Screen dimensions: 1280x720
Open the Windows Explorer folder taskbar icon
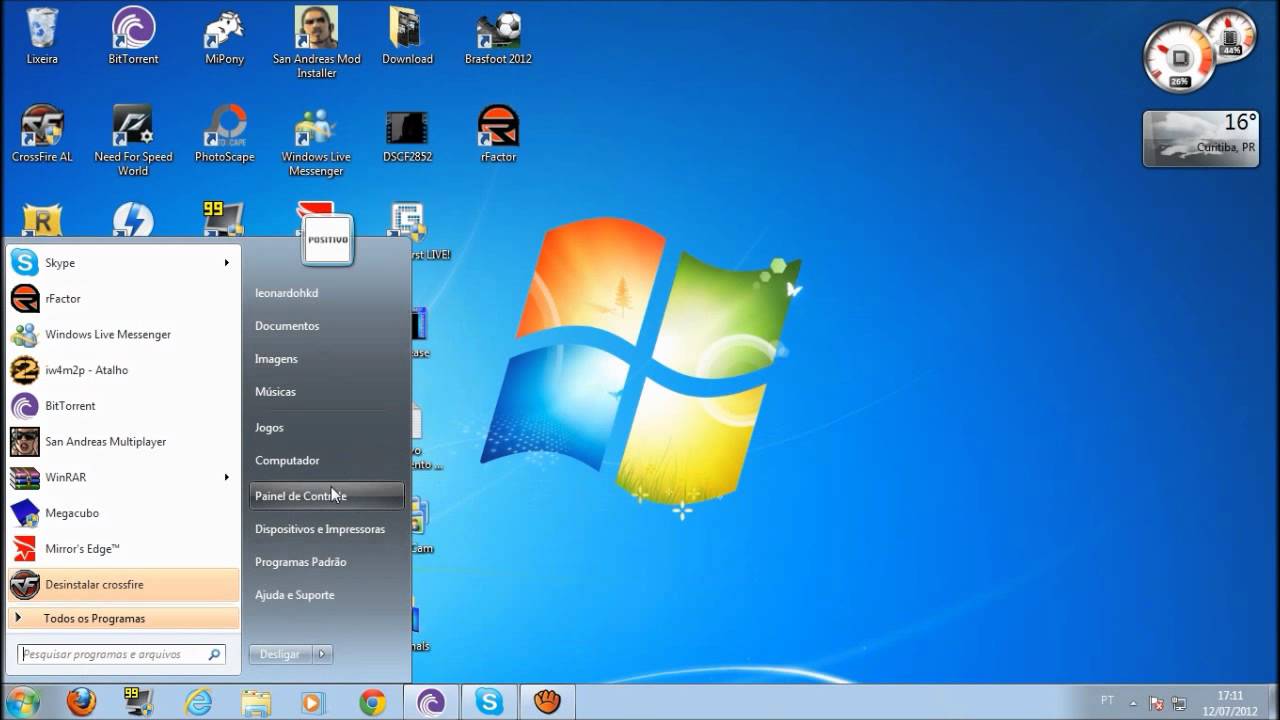pos(255,702)
